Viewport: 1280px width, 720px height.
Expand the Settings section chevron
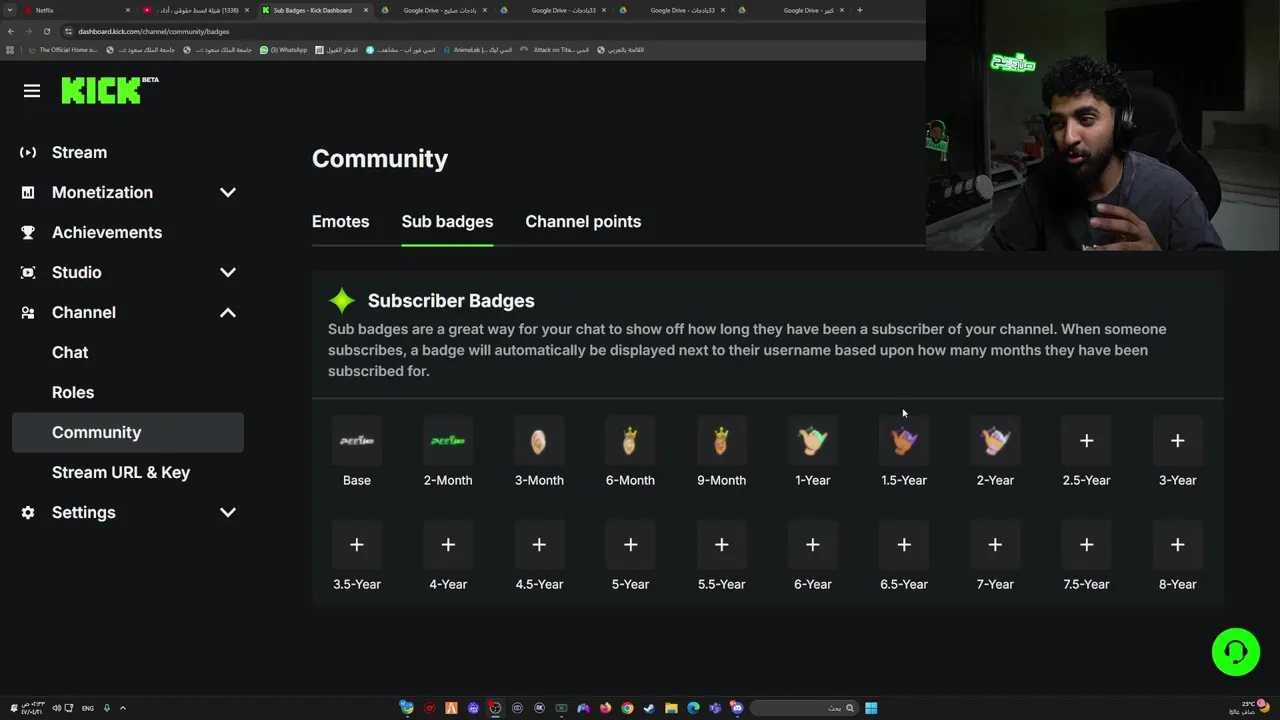228,512
